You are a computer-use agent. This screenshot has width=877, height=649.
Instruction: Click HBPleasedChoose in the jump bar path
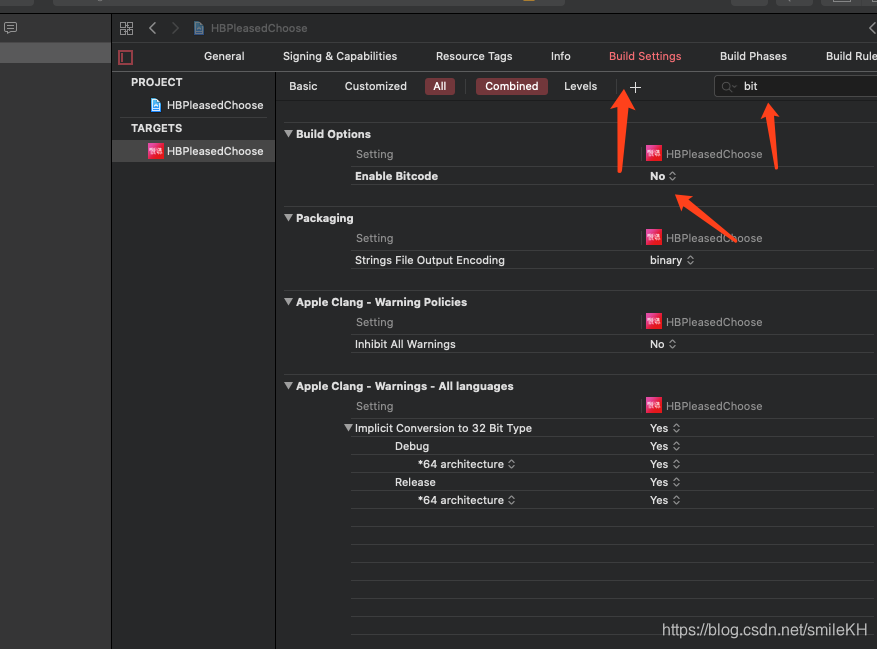click(259, 28)
